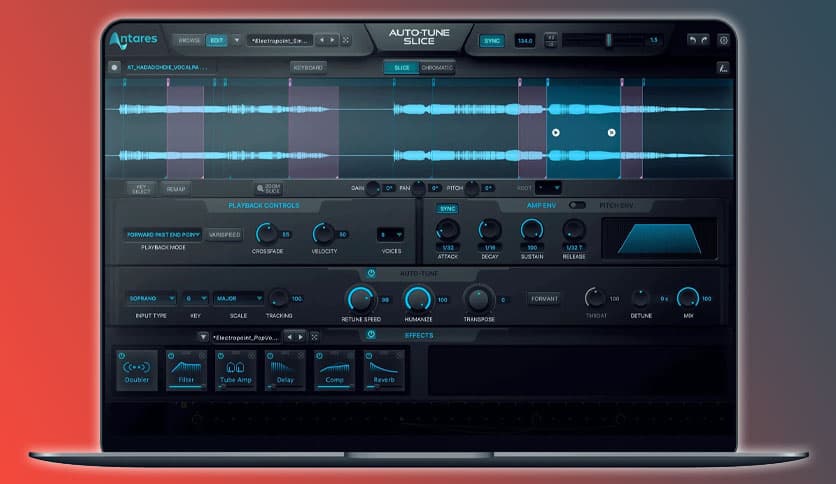Toggle envelope Sync button above Attack
The image size is (836, 484).
click(x=447, y=208)
